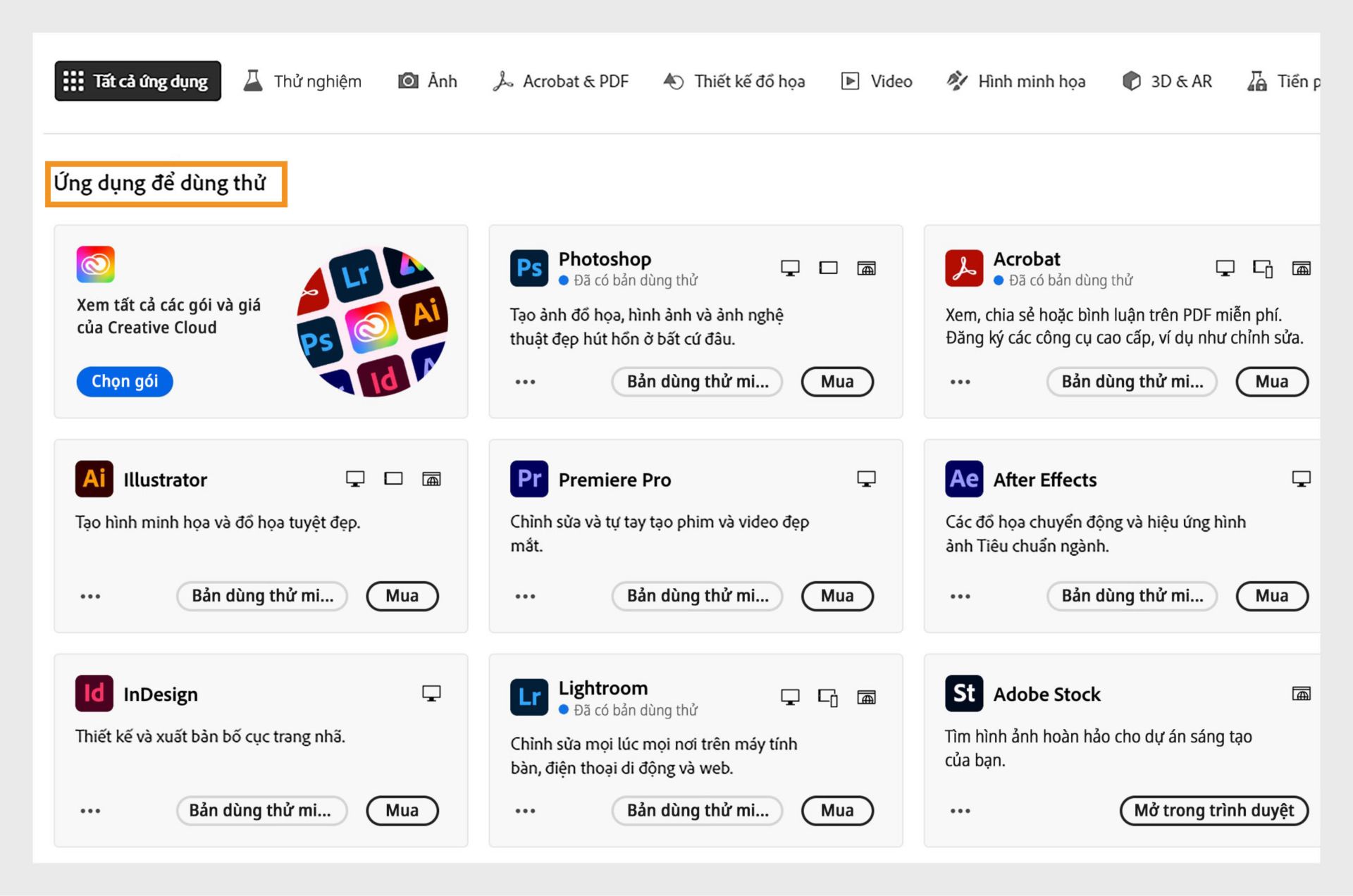Click Acrobat web platform icon
This screenshot has width=1353, height=896.
tap(1301, 268)
